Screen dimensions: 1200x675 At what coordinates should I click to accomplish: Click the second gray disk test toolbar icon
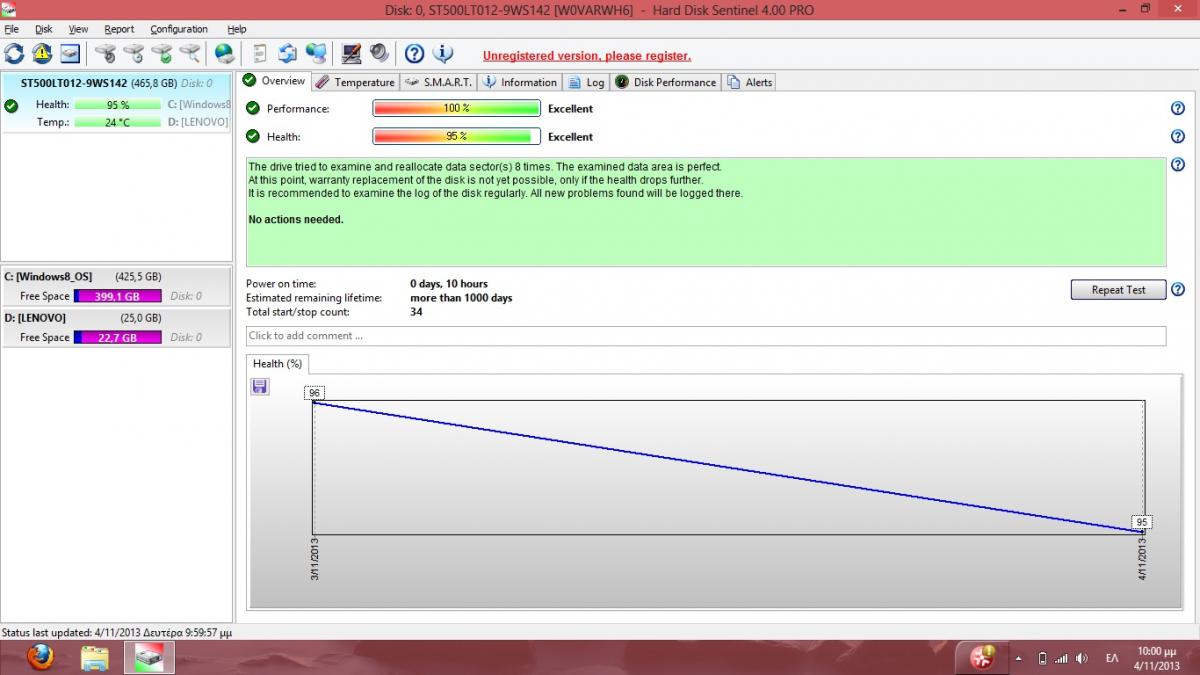coord(133,53)
